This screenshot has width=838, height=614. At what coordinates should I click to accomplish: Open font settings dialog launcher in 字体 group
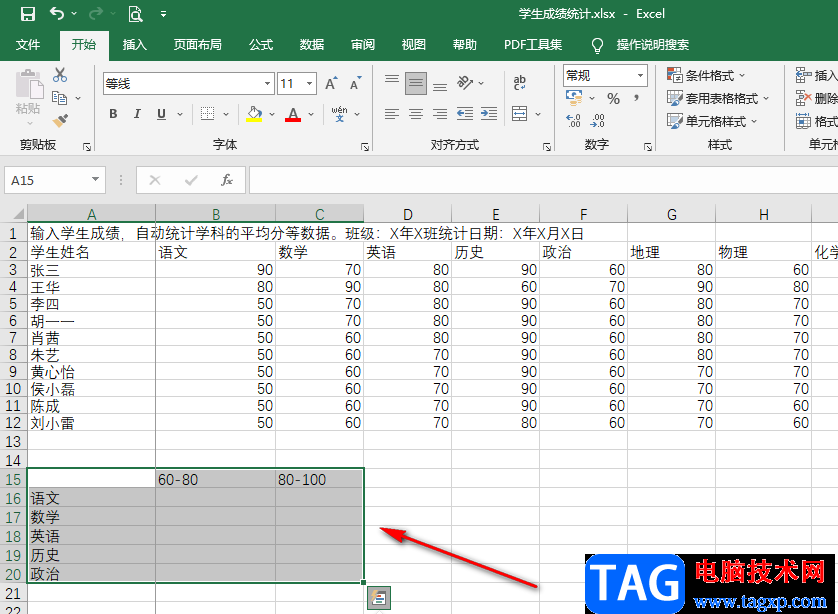[365, 146]
